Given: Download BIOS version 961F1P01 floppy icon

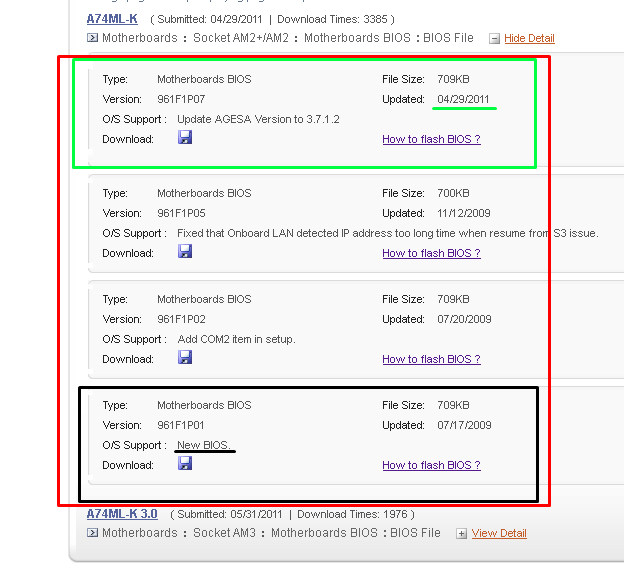Looking at the screenshot, I should tap(185, 463).
